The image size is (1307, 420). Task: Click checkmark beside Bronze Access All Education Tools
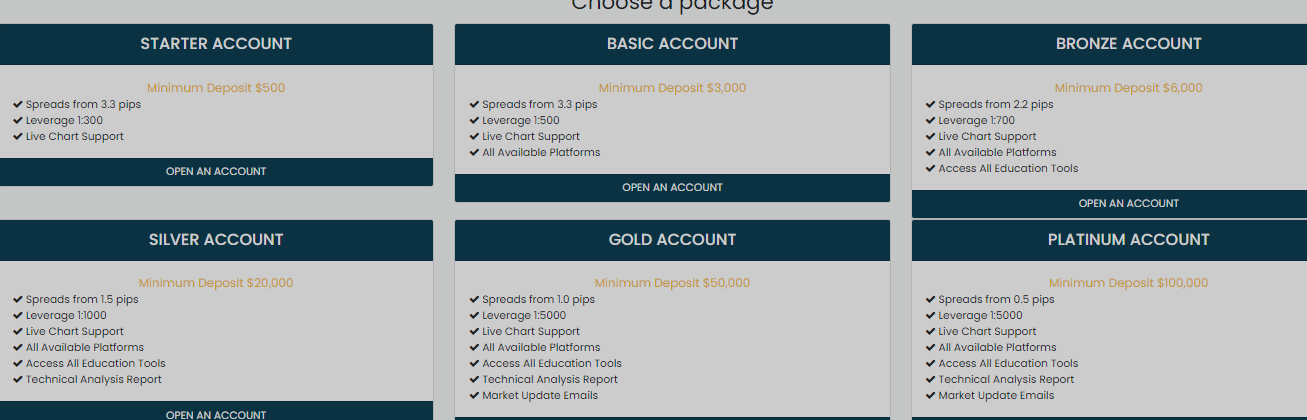[x=930, y=169]
